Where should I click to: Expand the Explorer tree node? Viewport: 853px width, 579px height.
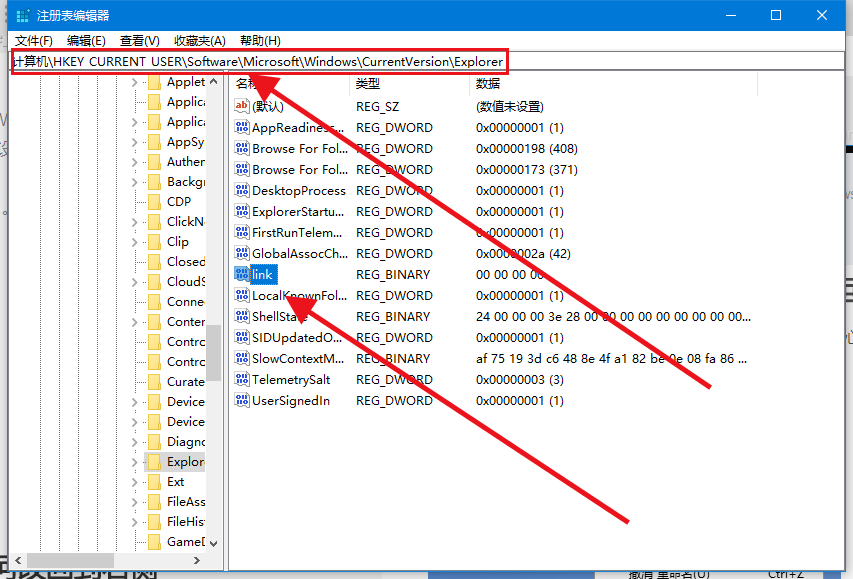134,462
